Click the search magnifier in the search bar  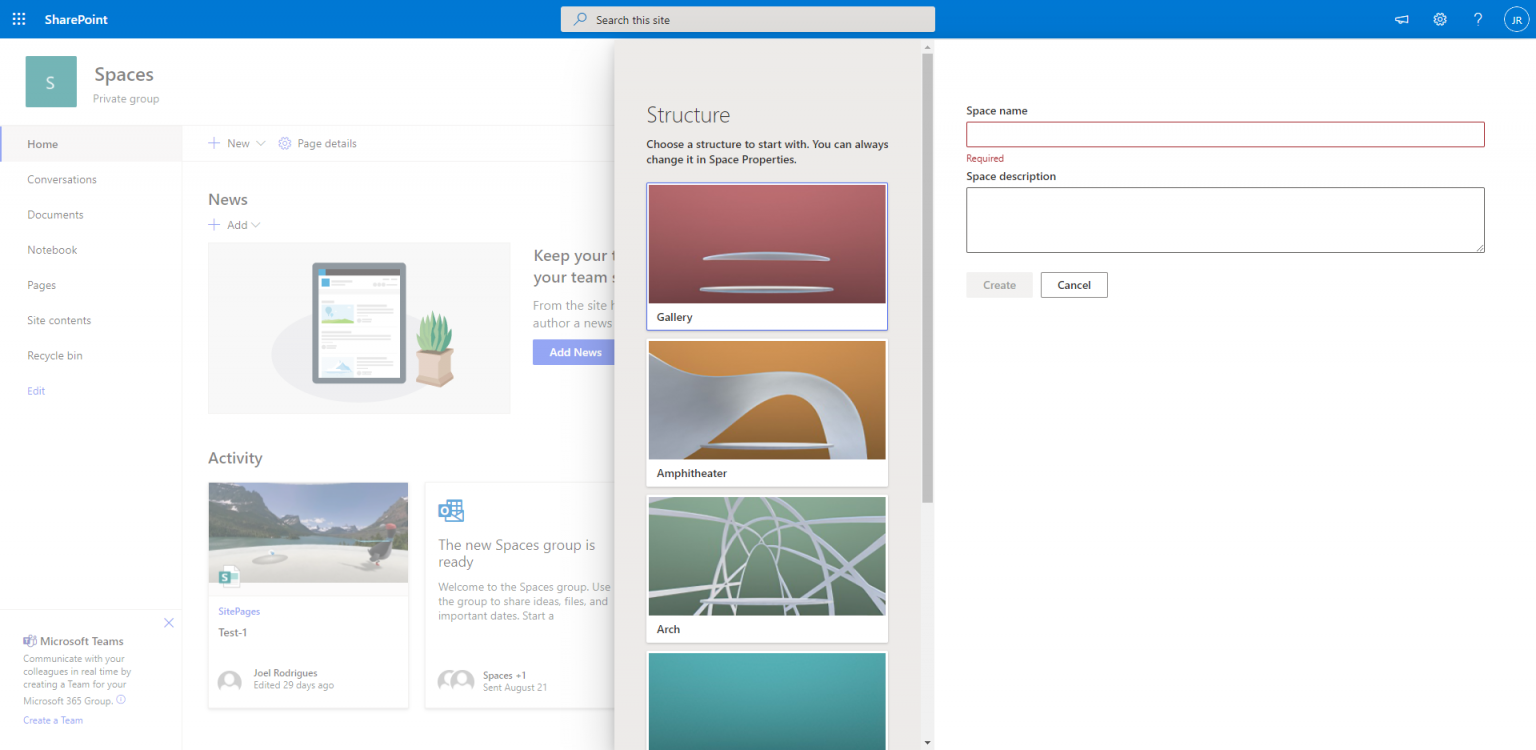click(580, 19)
